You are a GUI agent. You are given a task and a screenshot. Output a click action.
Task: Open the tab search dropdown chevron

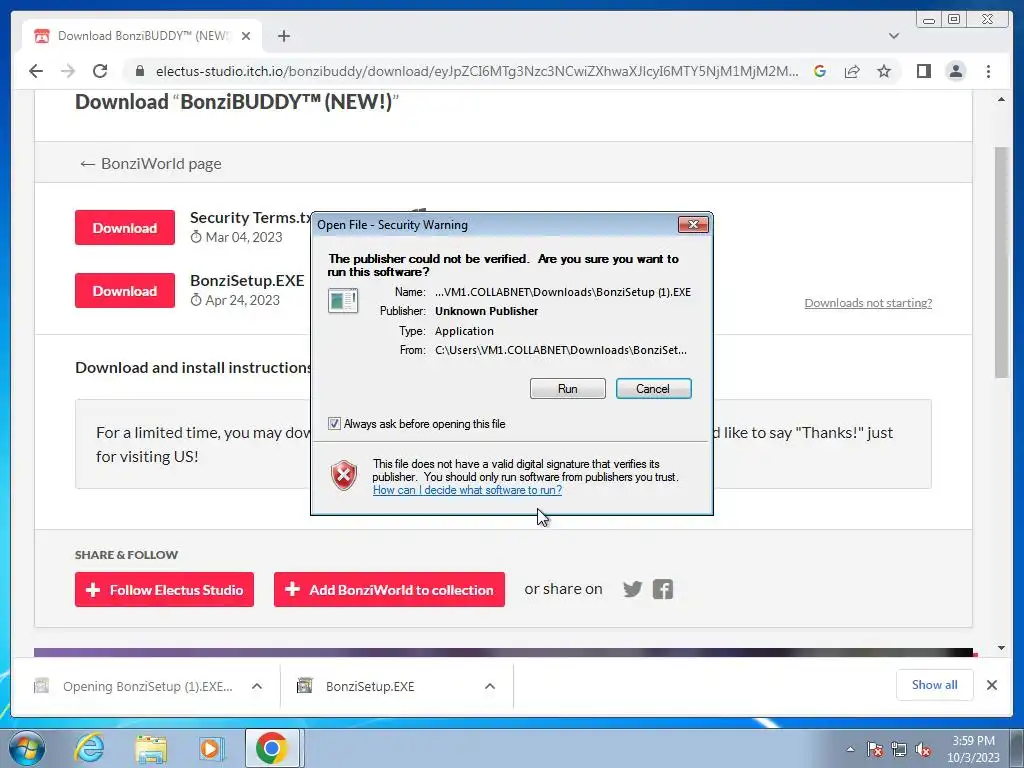click(x=894, y=36)
